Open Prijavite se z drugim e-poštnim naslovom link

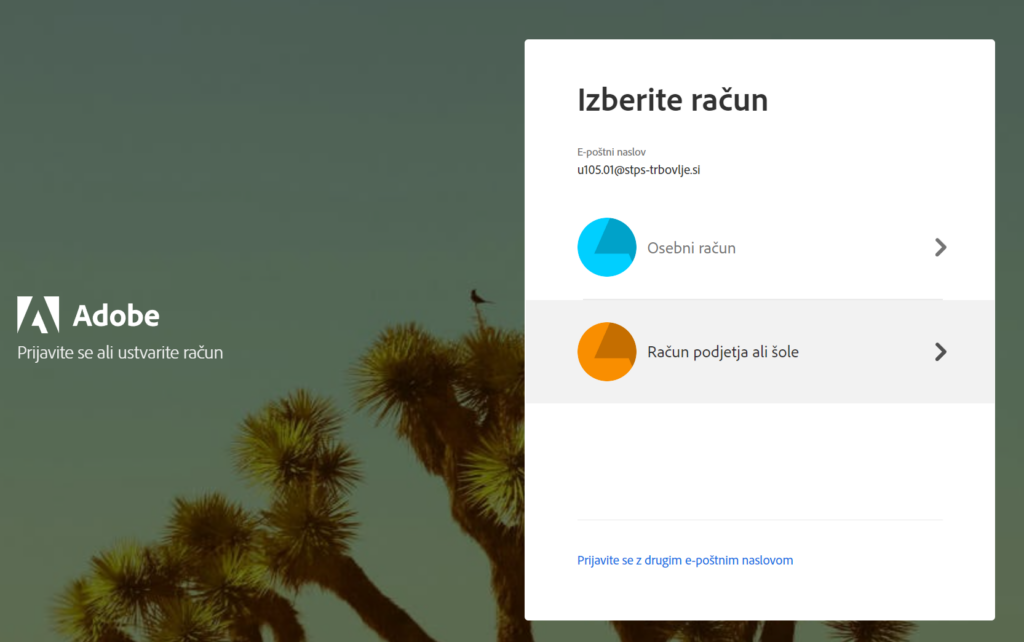point(685,560)
